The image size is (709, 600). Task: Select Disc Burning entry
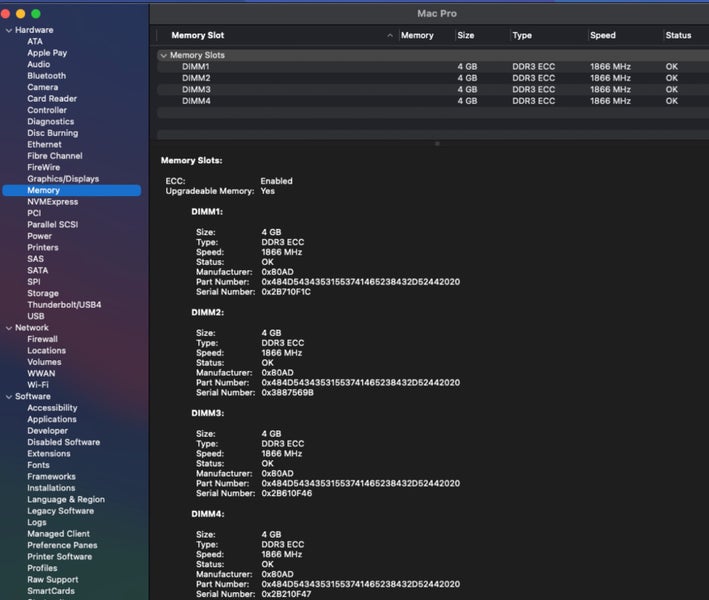[x=52, y=133]
